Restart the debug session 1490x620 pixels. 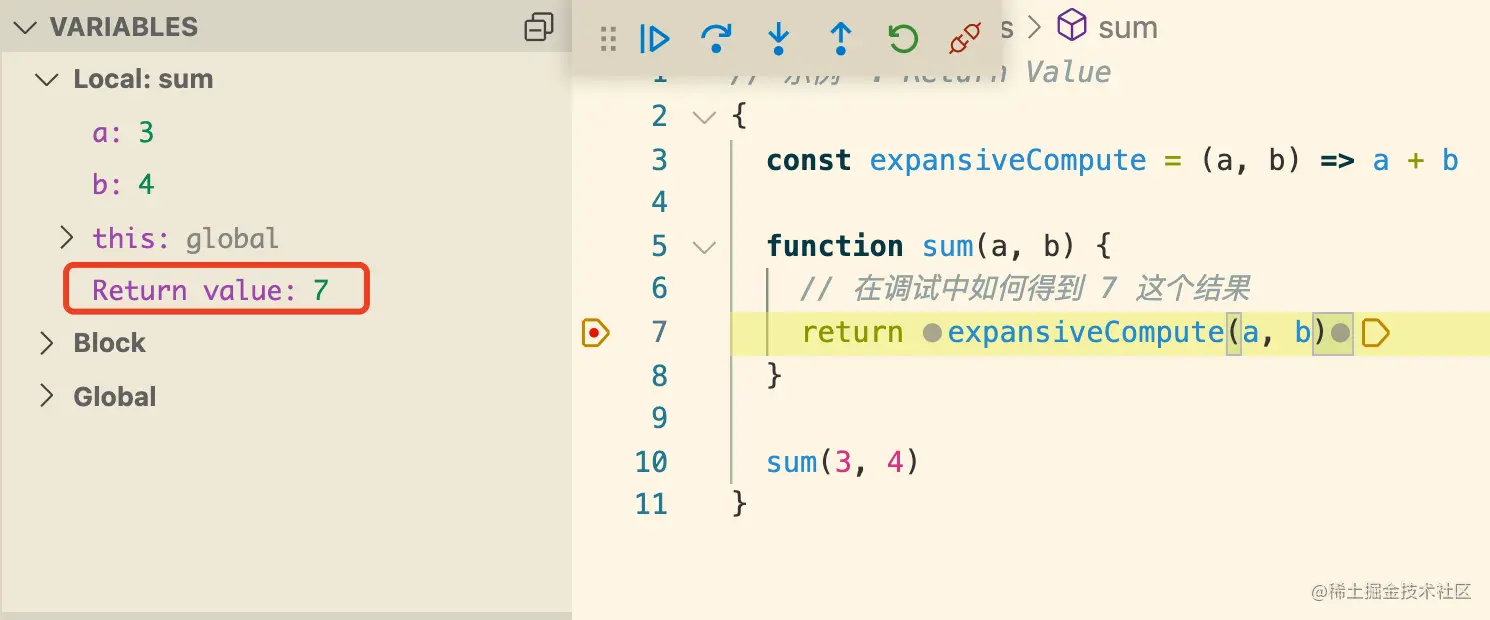(x=902, y=38)
